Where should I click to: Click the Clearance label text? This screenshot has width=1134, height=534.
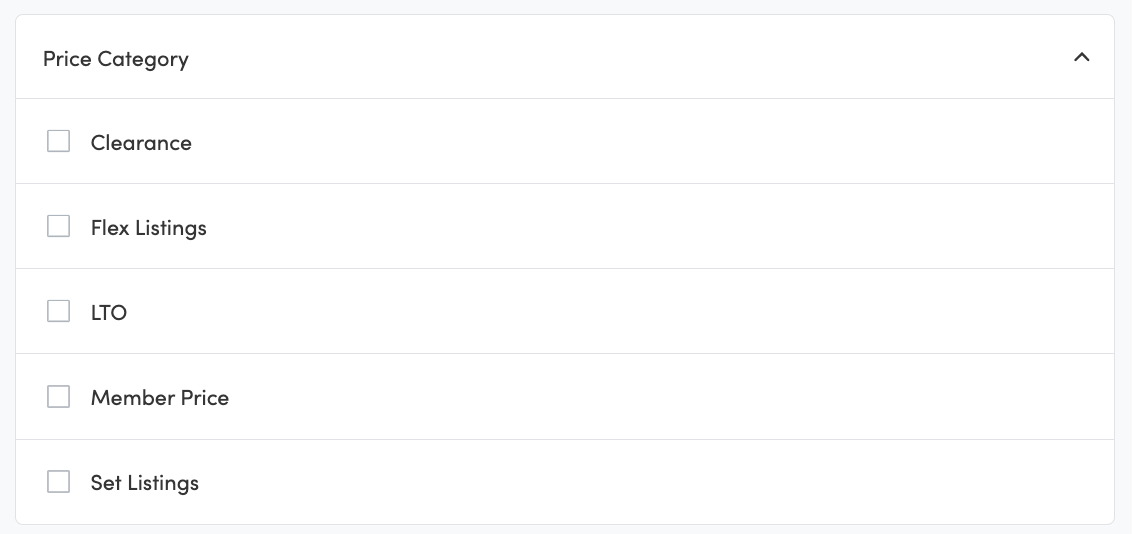[141, 143]
